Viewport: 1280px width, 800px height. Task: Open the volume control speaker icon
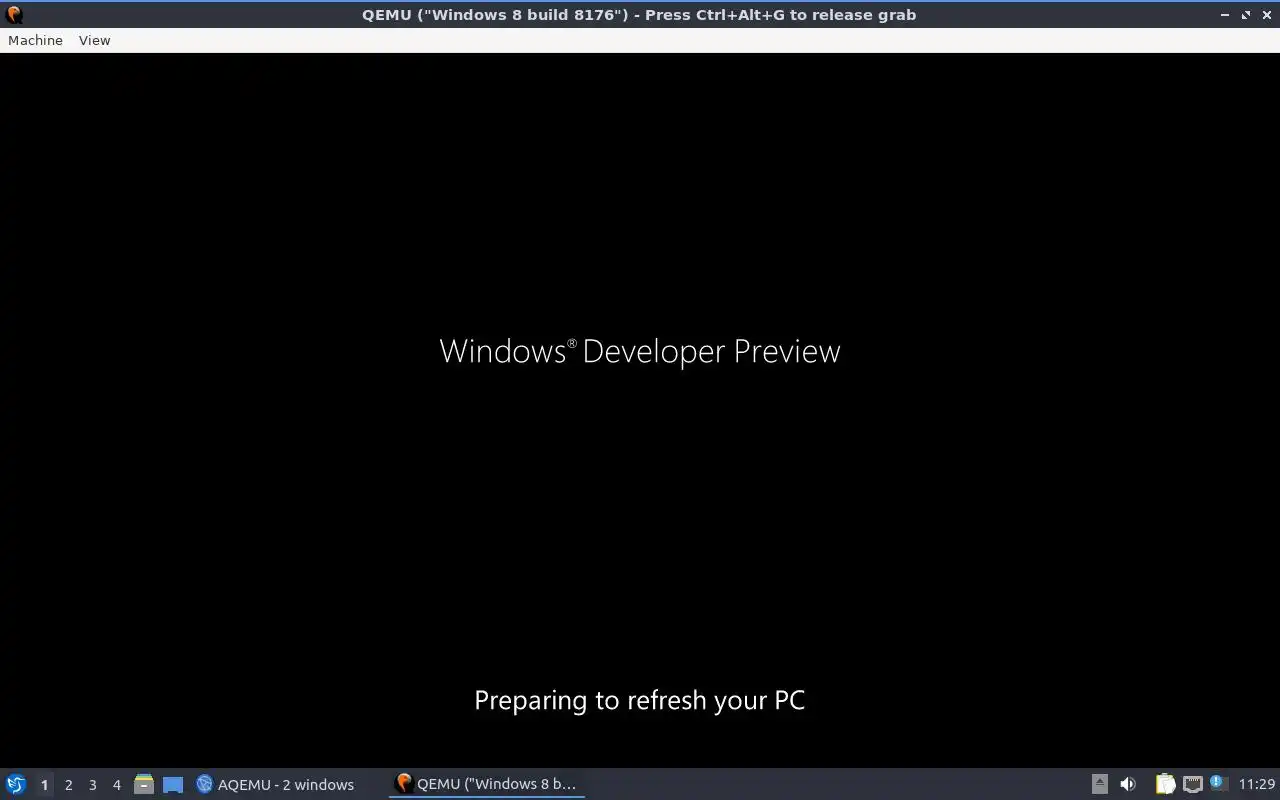[x=1128, y=784]
